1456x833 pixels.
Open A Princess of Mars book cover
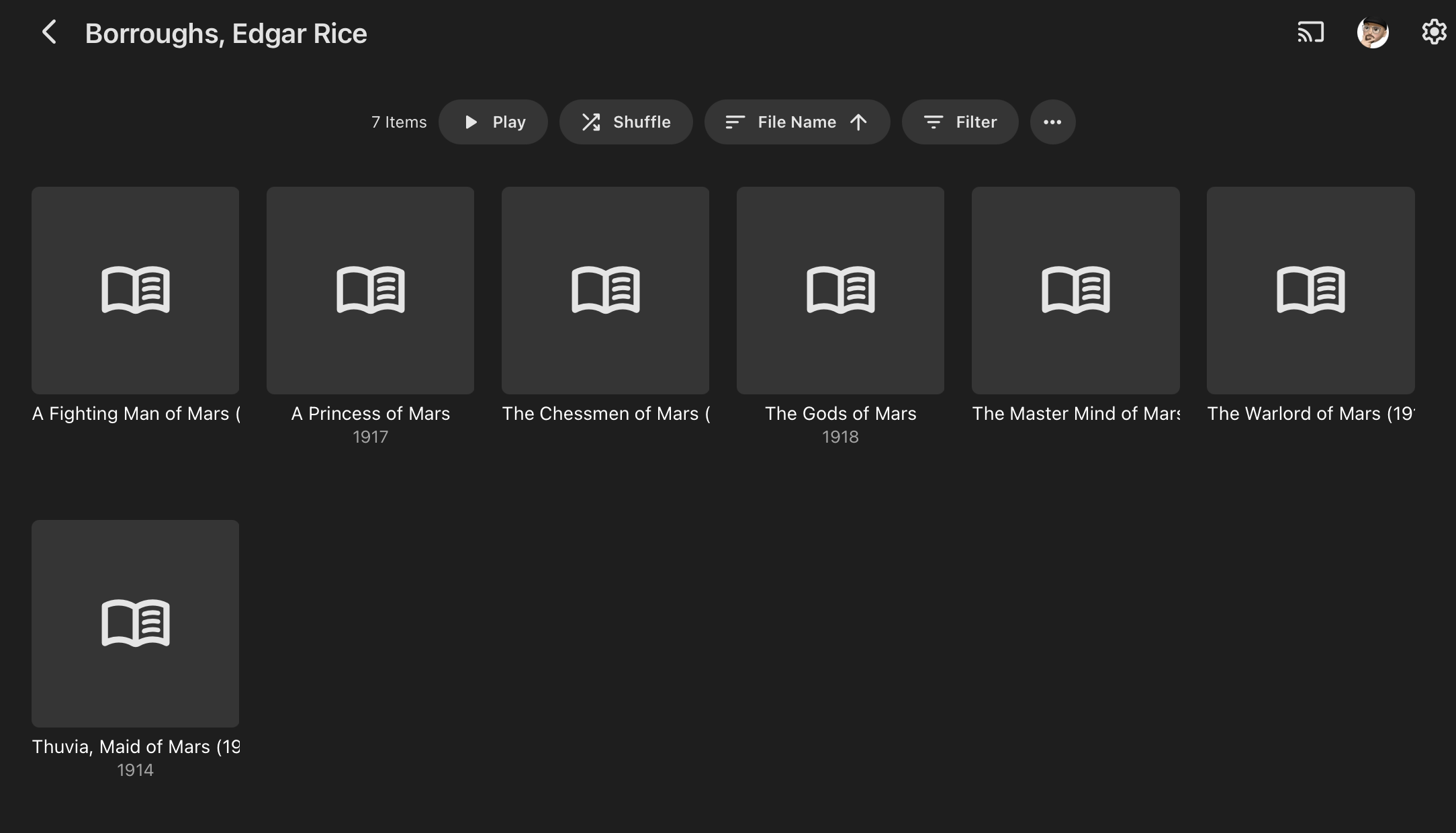pos(370,290)
